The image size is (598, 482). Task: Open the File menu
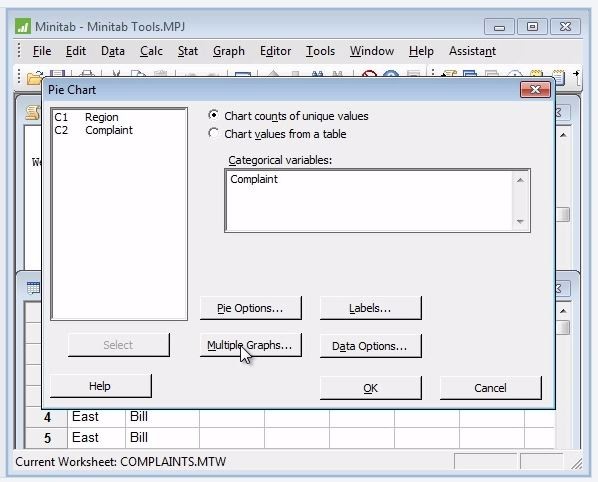pyautogui.click(x=42, y=51)
